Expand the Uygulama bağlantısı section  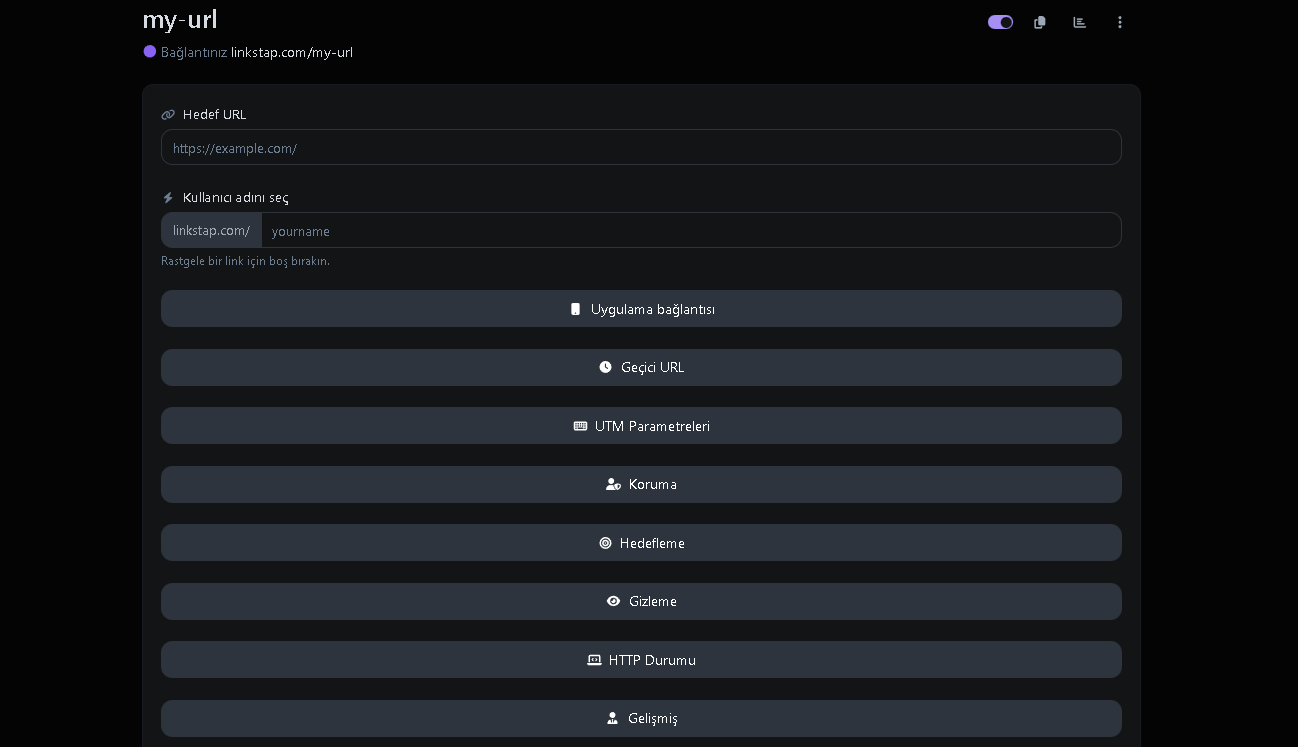(x=641, y=309)
